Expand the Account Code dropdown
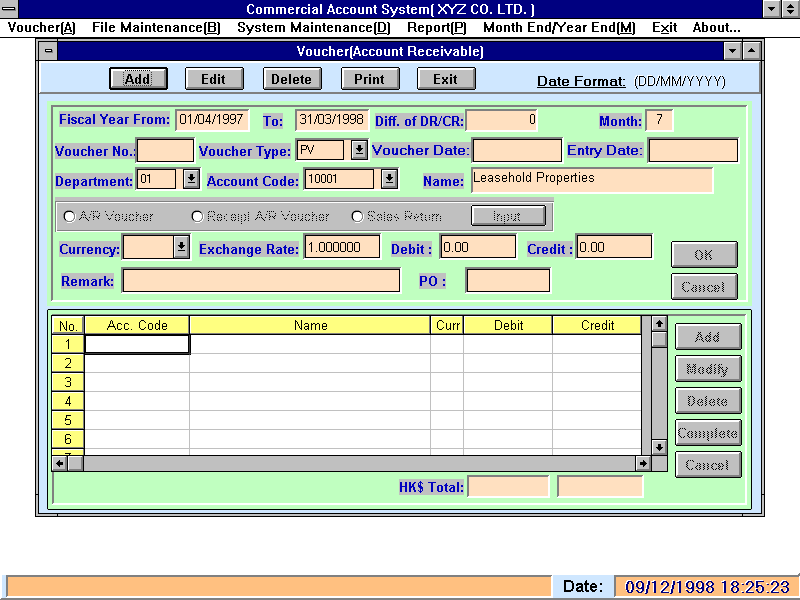Viewport: 800px width, 600px height. pos(389,179)
